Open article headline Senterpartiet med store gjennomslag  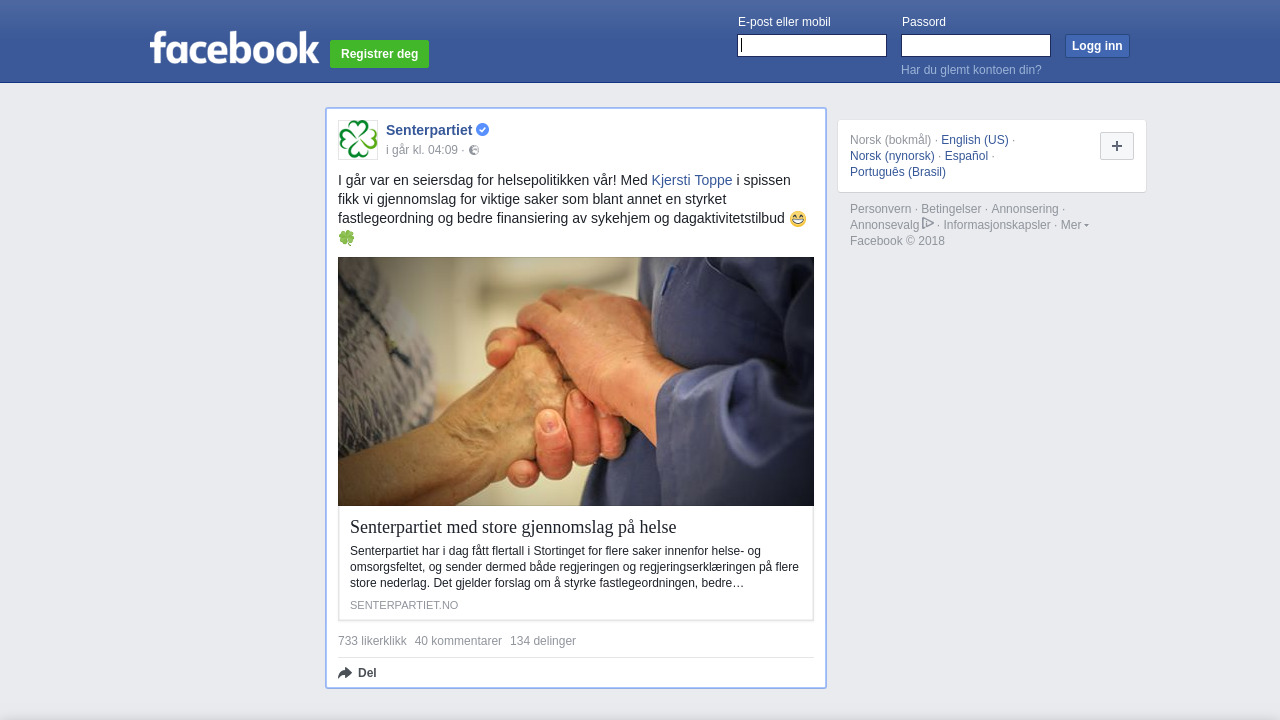point(513,527)
